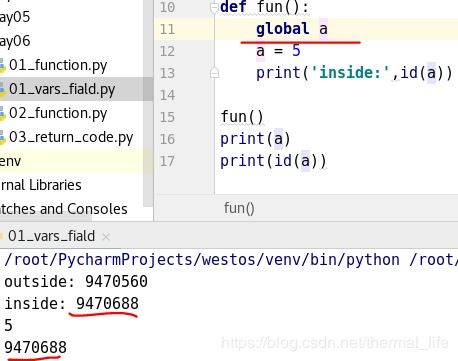Click project panel vertical scrollbar
The width and height of the screenshot is (458, 361).
148,103
